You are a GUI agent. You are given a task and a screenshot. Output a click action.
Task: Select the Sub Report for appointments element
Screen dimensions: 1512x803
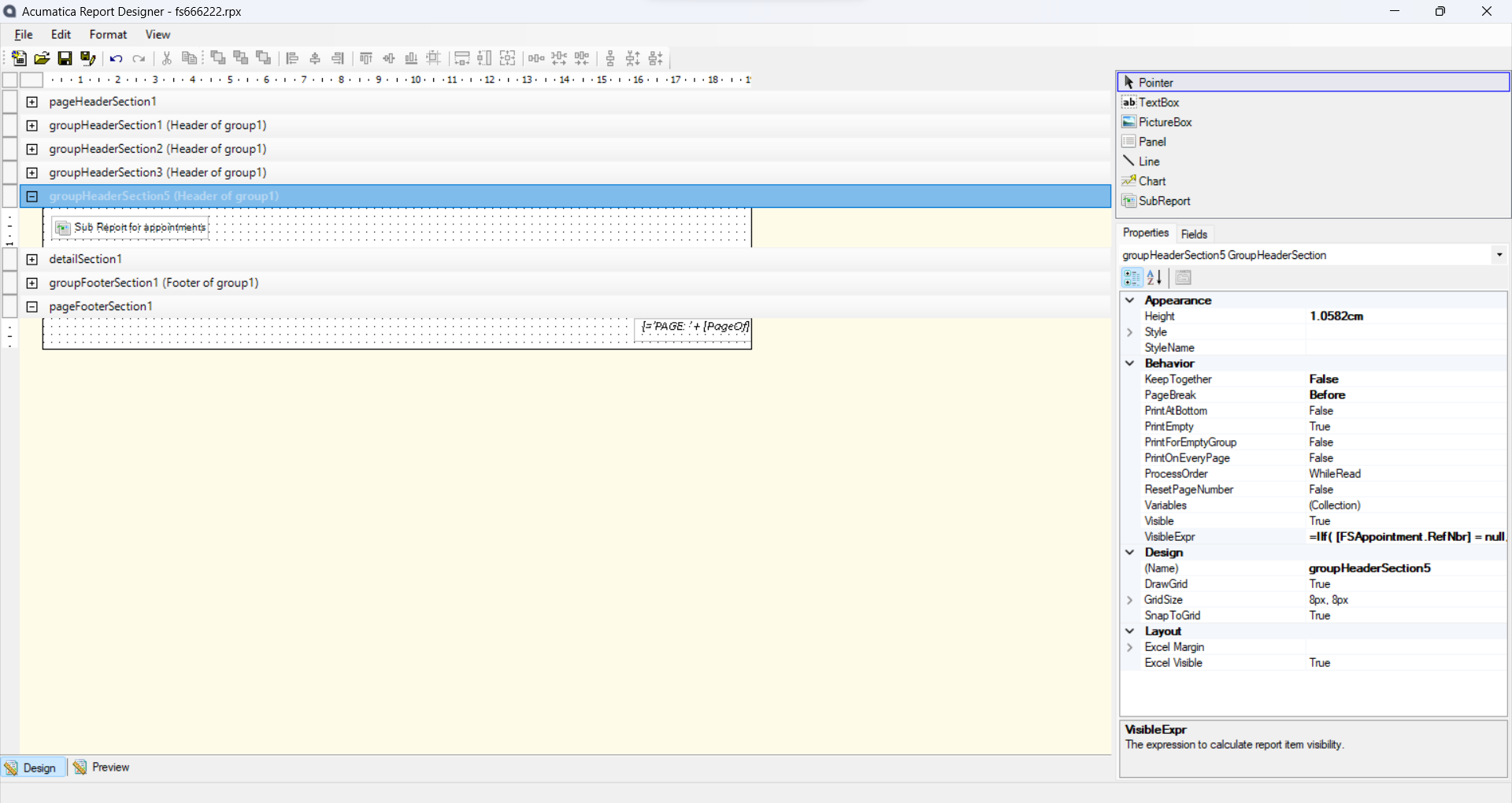131,228
